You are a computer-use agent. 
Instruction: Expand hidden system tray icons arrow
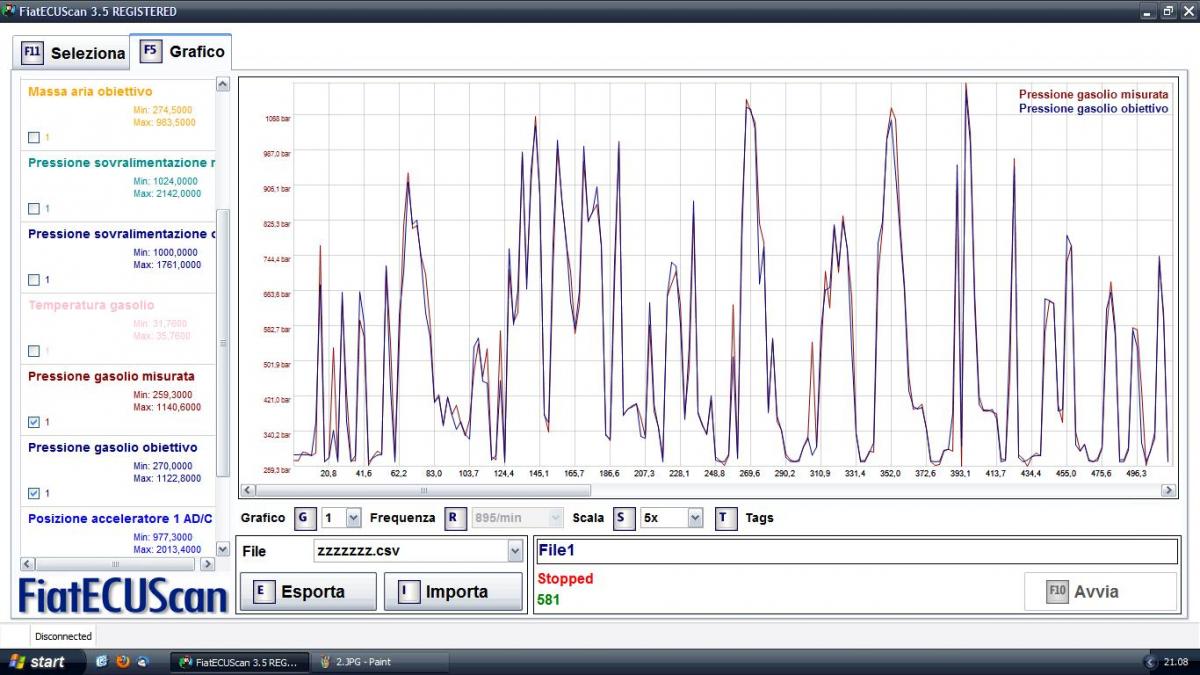click(x=1150, y=662)
